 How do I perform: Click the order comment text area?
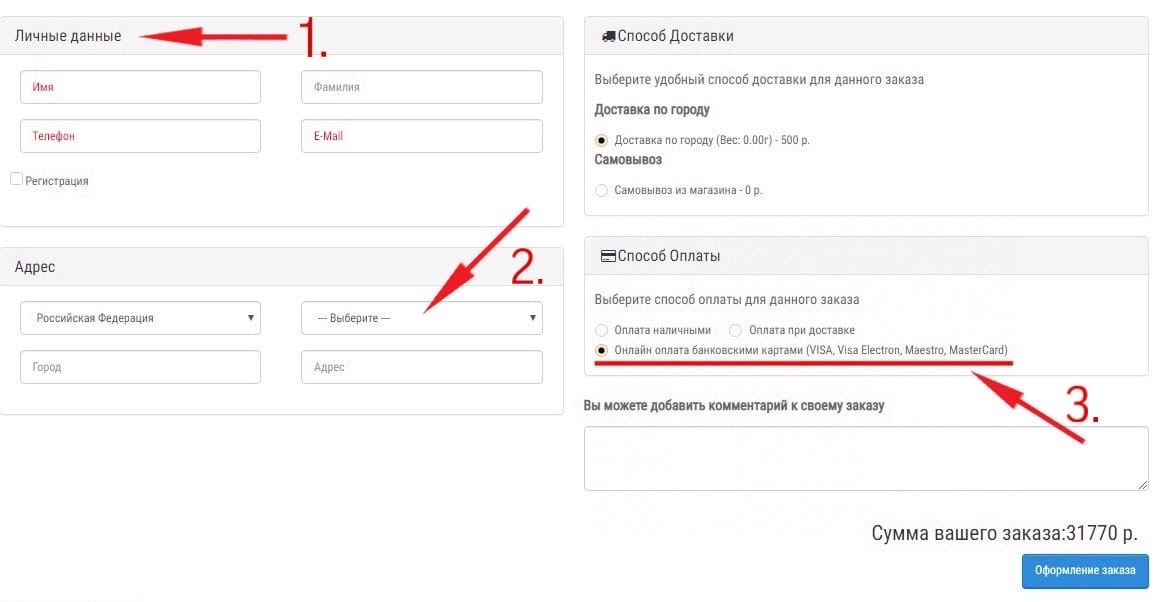pyautogui.click(x=866, y=459)
